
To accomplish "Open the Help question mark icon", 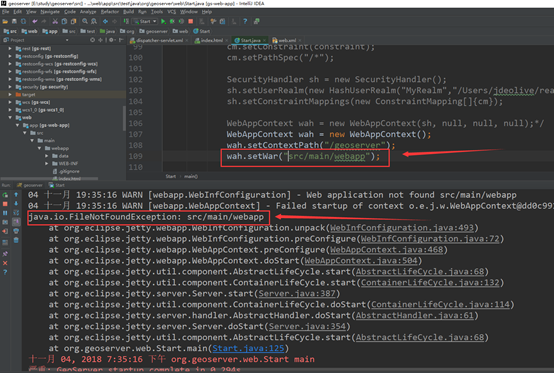I will [245, 22].
